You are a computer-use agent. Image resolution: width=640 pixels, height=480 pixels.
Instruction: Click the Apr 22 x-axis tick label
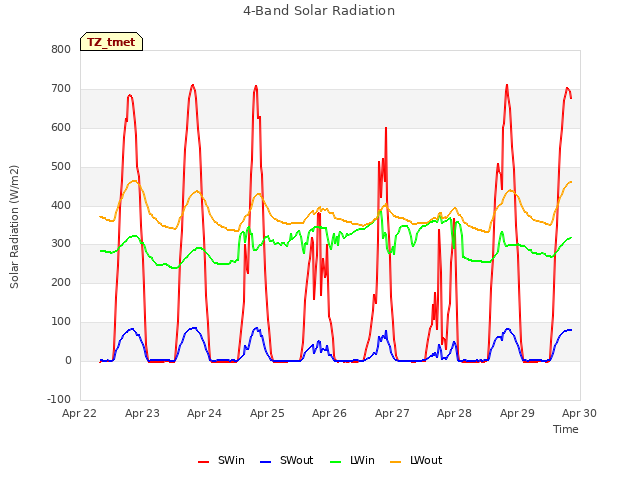pyautogui.click(x=80, y=413)
